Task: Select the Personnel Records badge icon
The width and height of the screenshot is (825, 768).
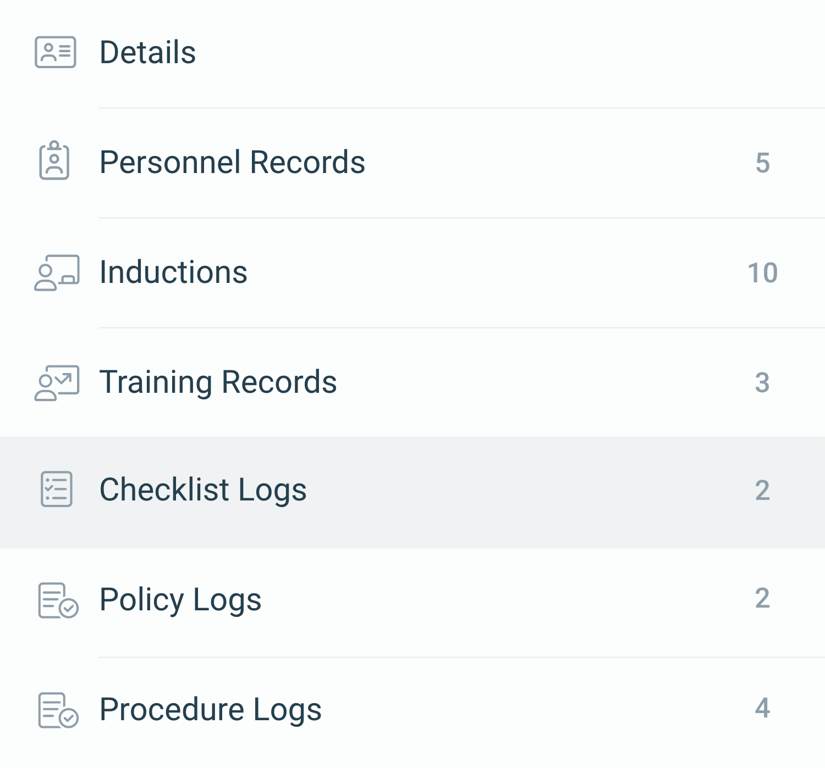Action: pos(56,162)
